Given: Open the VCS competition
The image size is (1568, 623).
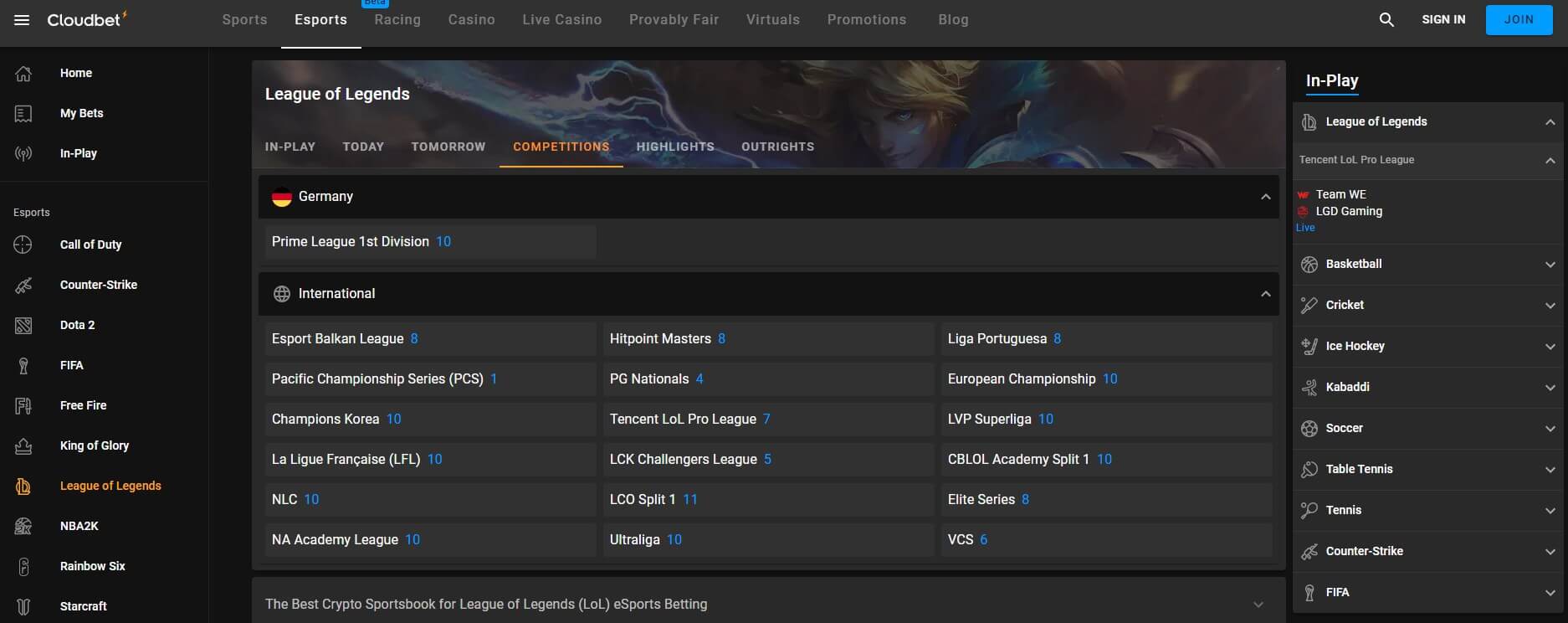Looking at the screenshot, I should pos(1106,539).
